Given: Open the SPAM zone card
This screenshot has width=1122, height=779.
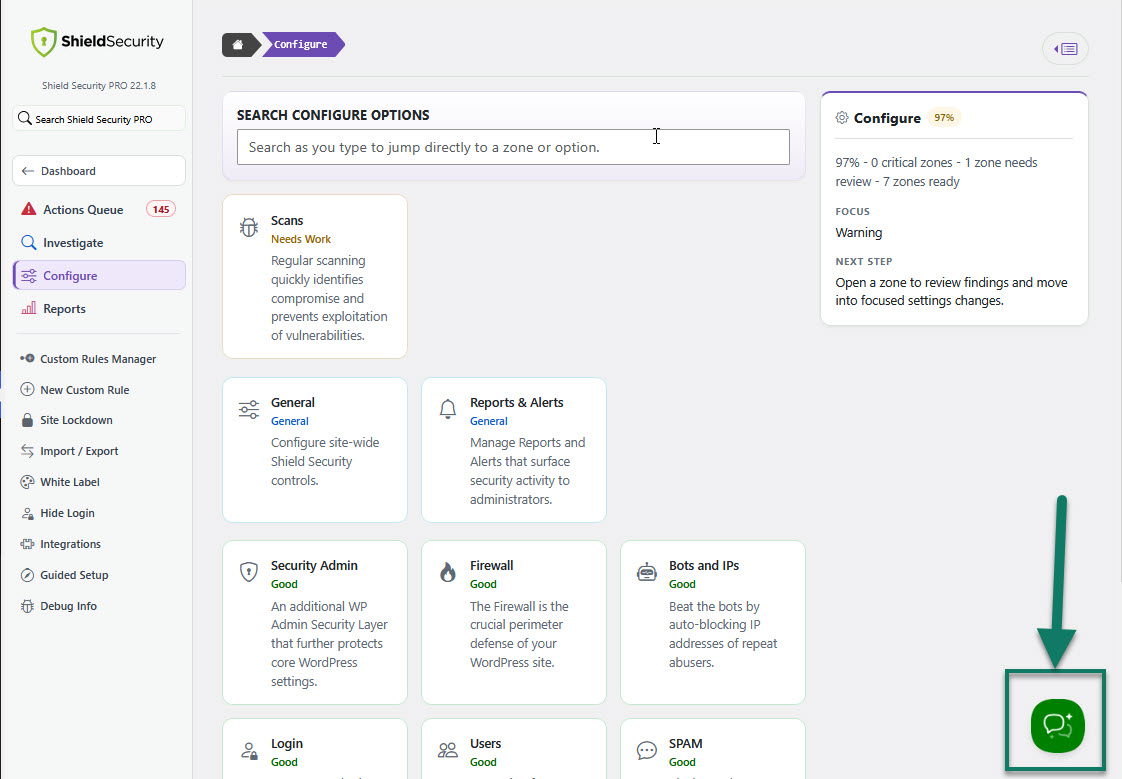Looking at the screenshot, I should point(713,749).
